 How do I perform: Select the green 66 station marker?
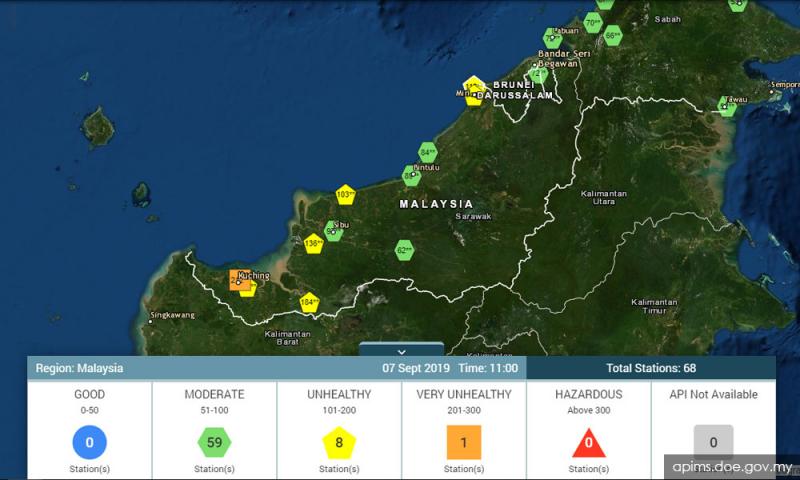pos(613,36)
